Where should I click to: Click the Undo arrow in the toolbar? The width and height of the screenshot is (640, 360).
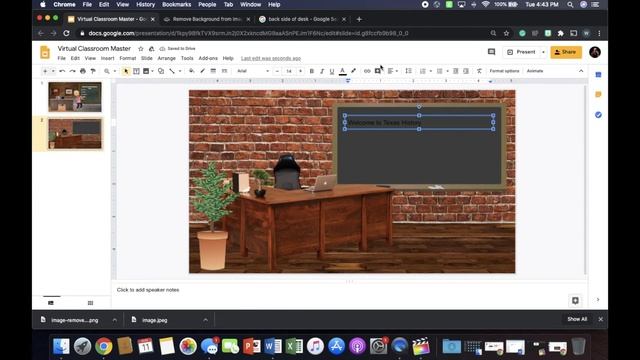coord(62,71)
